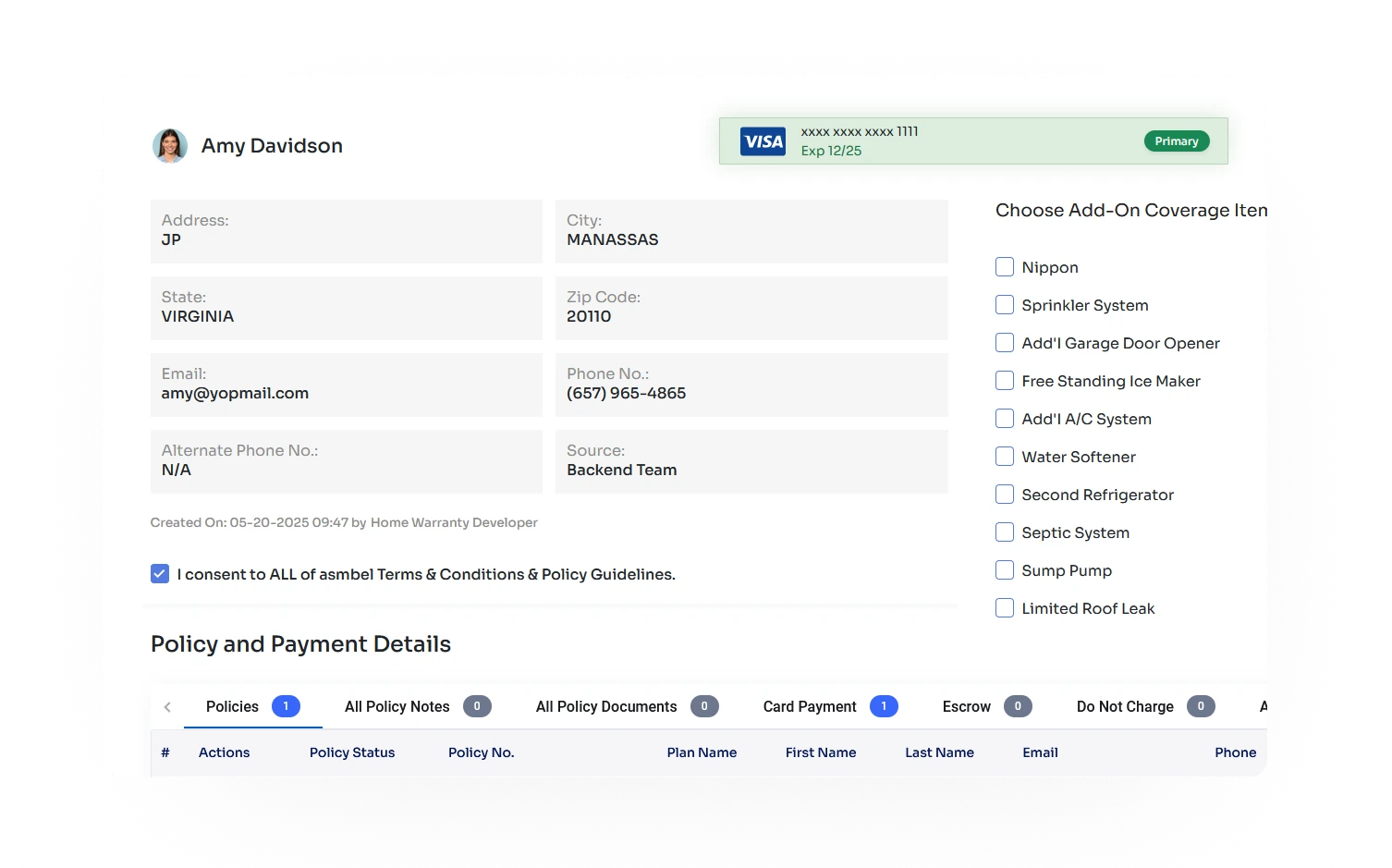Click the zip code 20110
The image size is (1392, 868).
(x=589, y=316)
